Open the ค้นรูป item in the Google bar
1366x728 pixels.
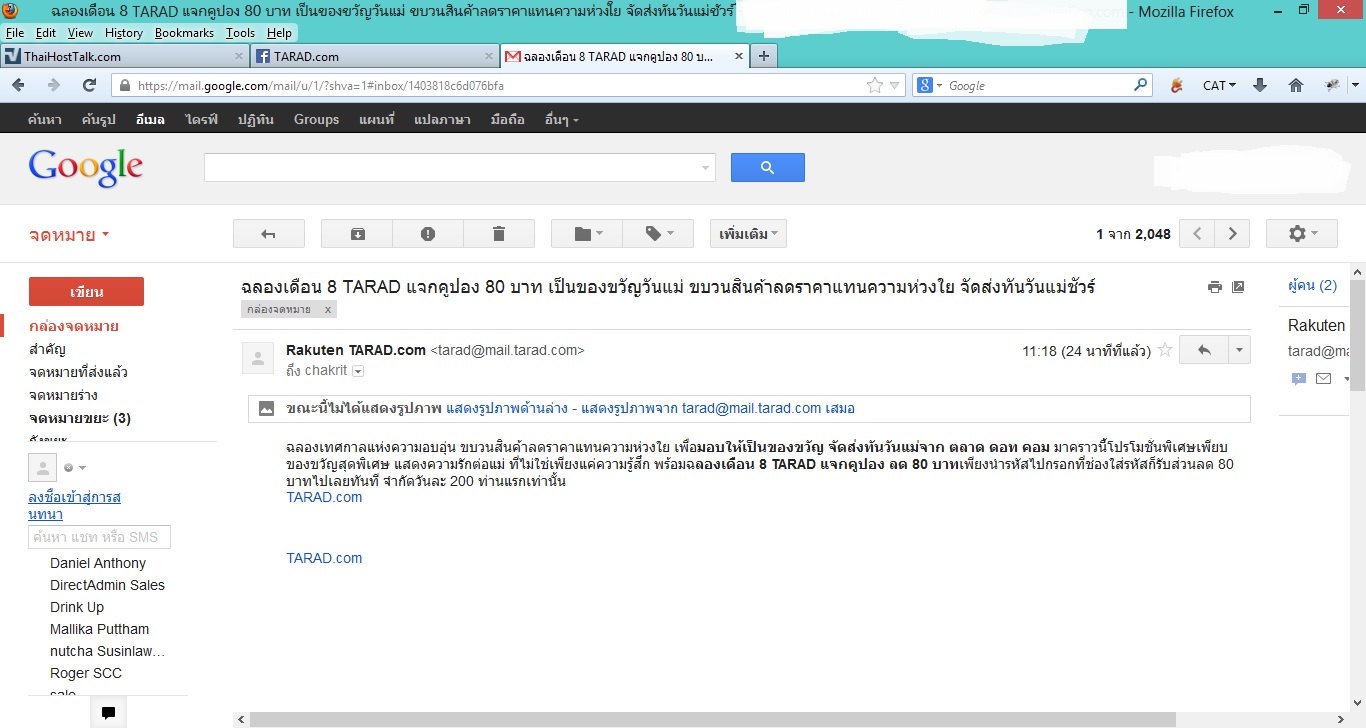(x=98, y=119)
